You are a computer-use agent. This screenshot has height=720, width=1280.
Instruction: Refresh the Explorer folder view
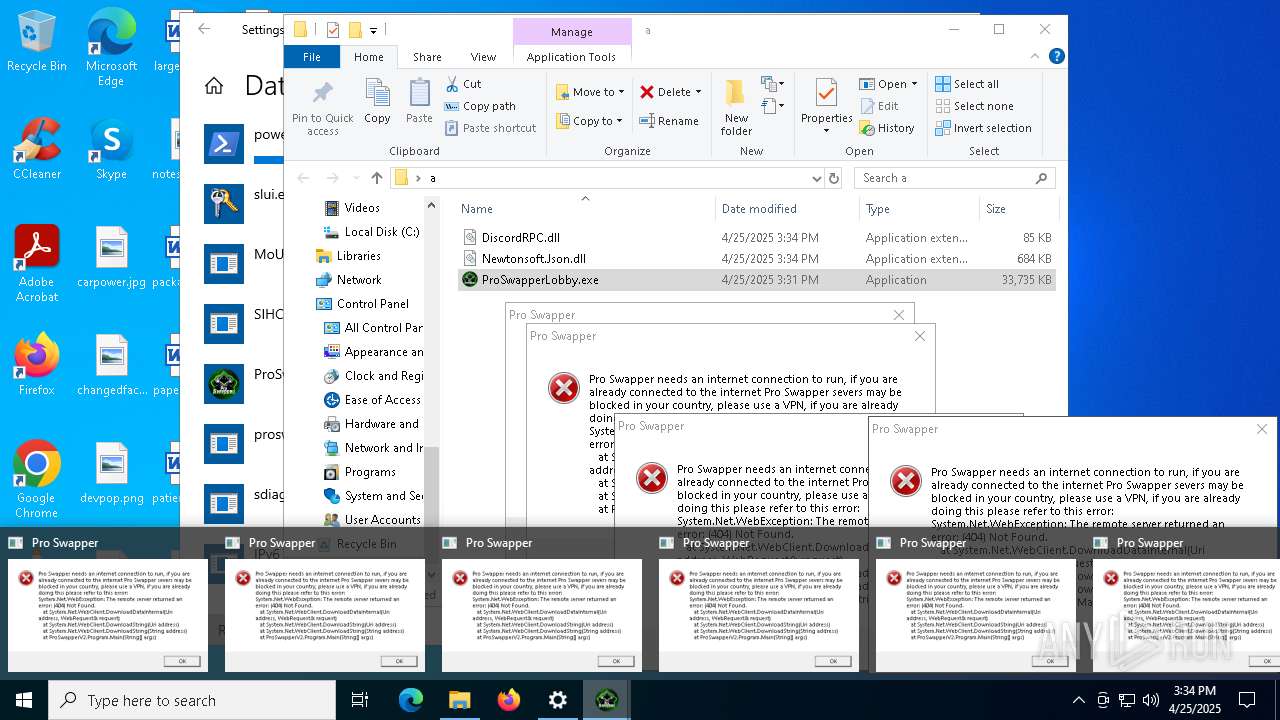[834, 178]
